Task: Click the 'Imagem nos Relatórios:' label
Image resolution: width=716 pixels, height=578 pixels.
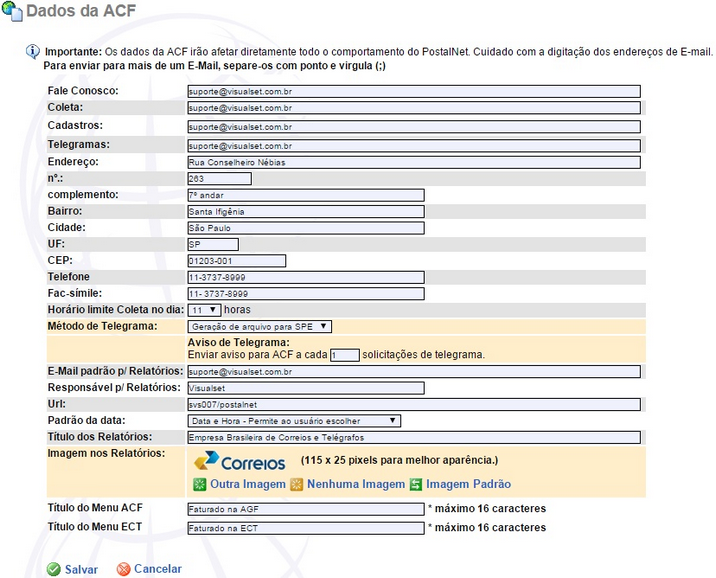Action: [x=106, y=453]
